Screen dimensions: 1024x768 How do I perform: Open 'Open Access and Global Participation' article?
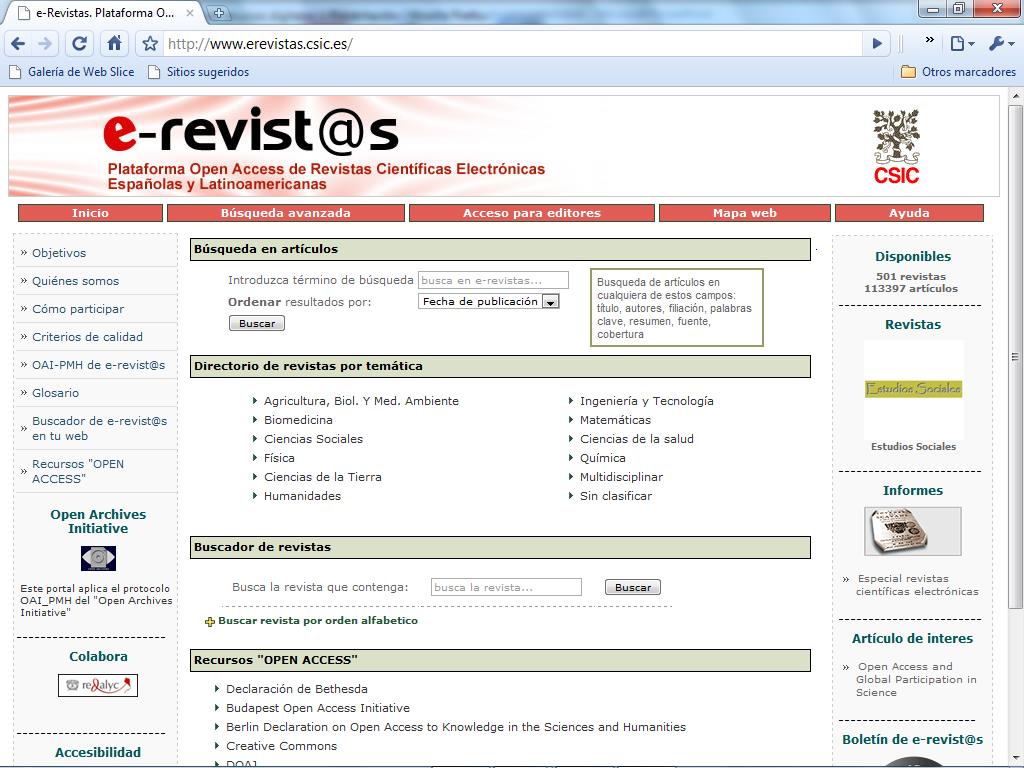(916, 679)
